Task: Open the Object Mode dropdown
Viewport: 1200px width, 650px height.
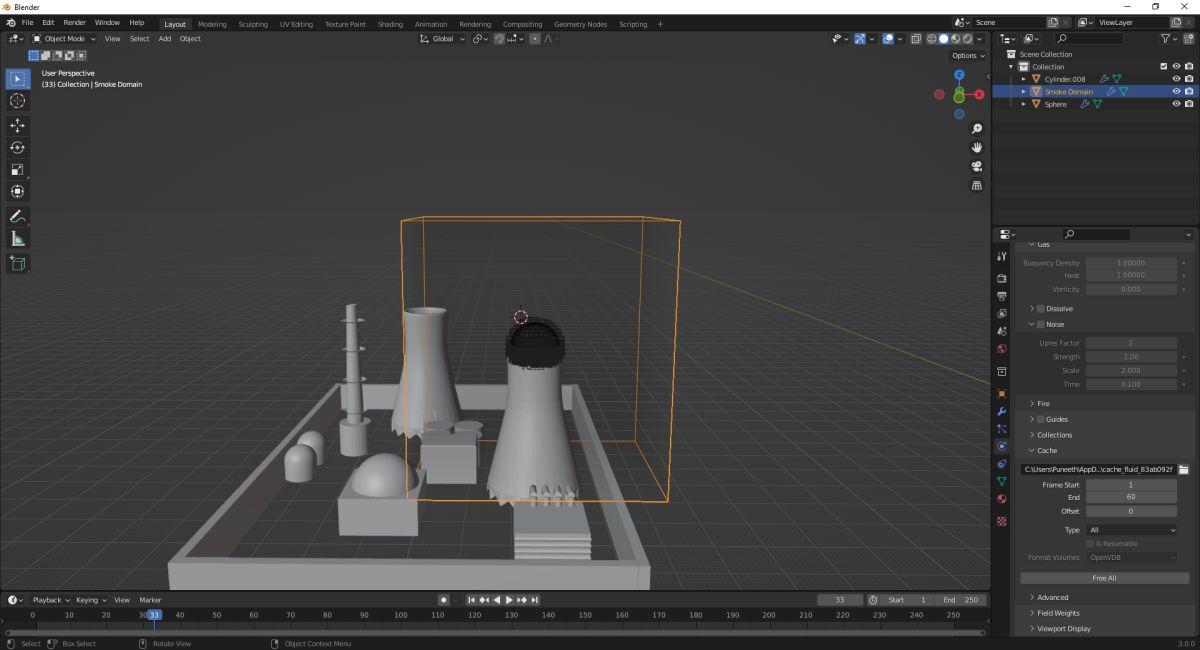Action: pyautogui.click(x=65, y=39)
